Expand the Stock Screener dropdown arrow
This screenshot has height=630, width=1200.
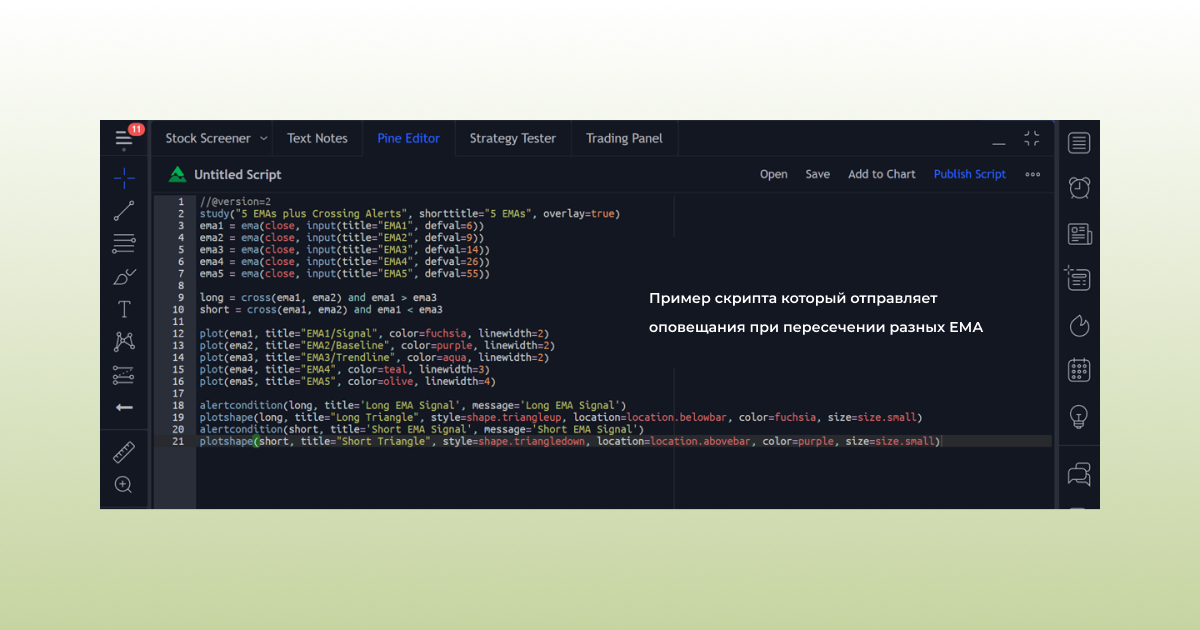click(264, 139)
